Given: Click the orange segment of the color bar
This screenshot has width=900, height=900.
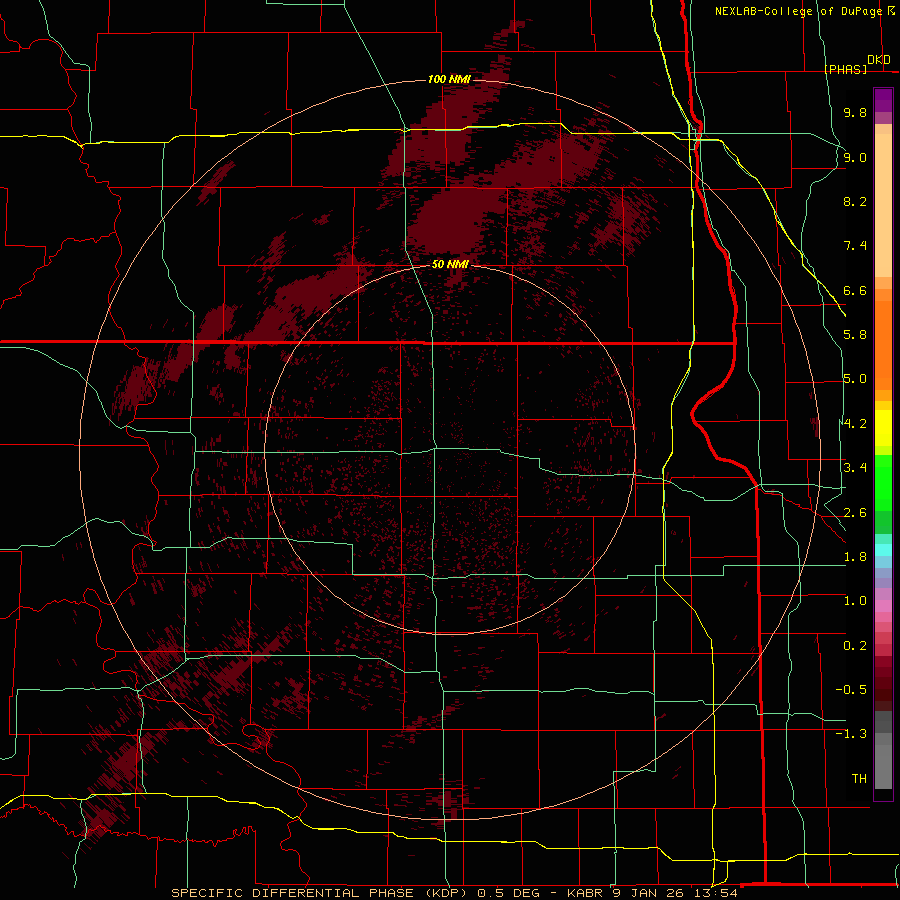Looking at the screenshot, I should coord(883,345).
